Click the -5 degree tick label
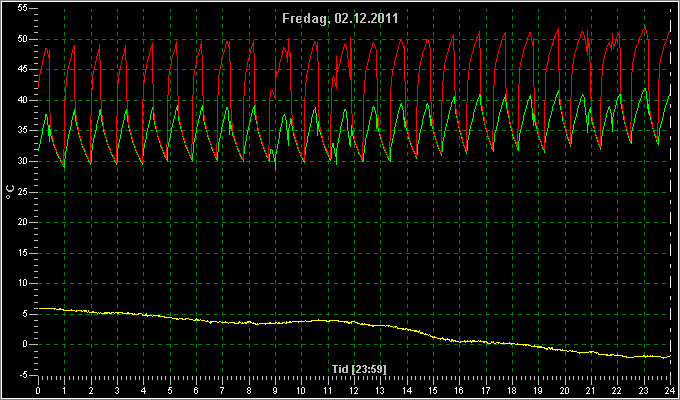 tap(24, 375)
